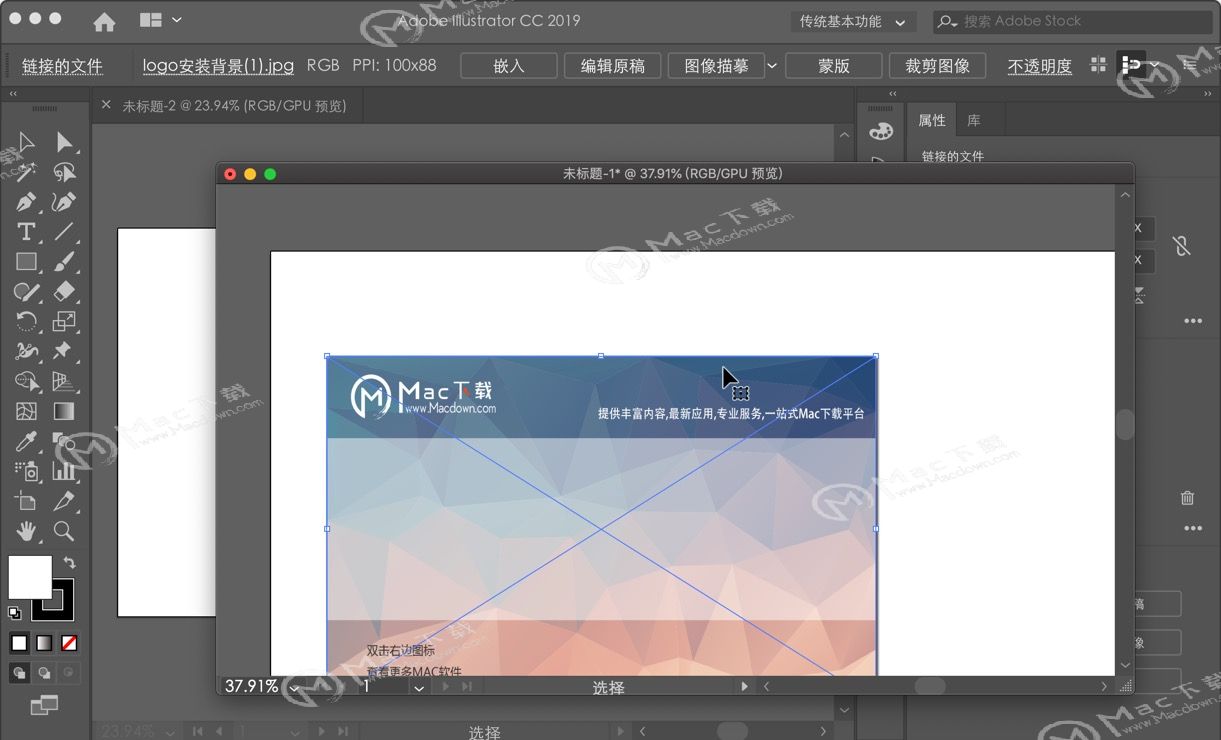Select the Scale tool
The height and width of the screenshot is (740, 1221).
64,322
